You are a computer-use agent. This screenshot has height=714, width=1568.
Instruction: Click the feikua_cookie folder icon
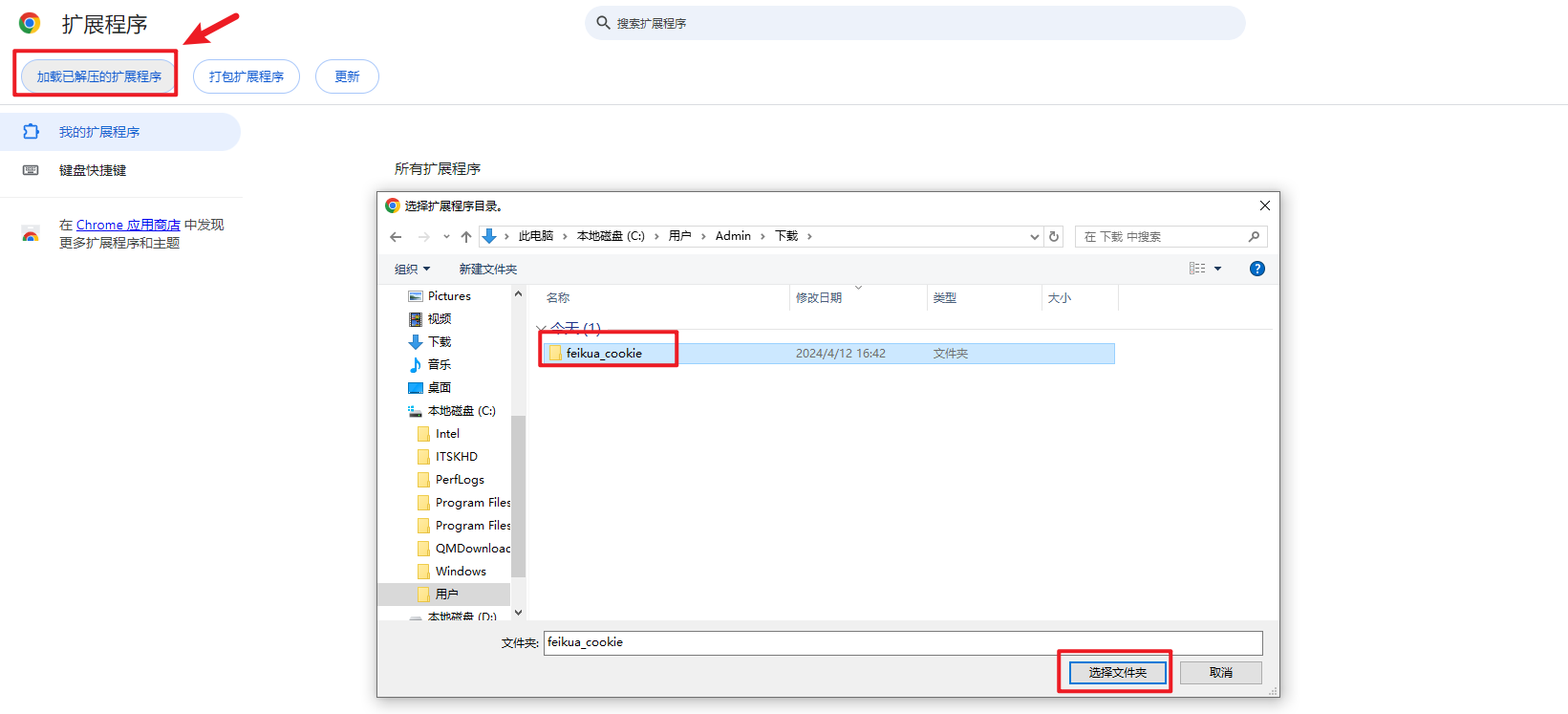coord(555,354)
